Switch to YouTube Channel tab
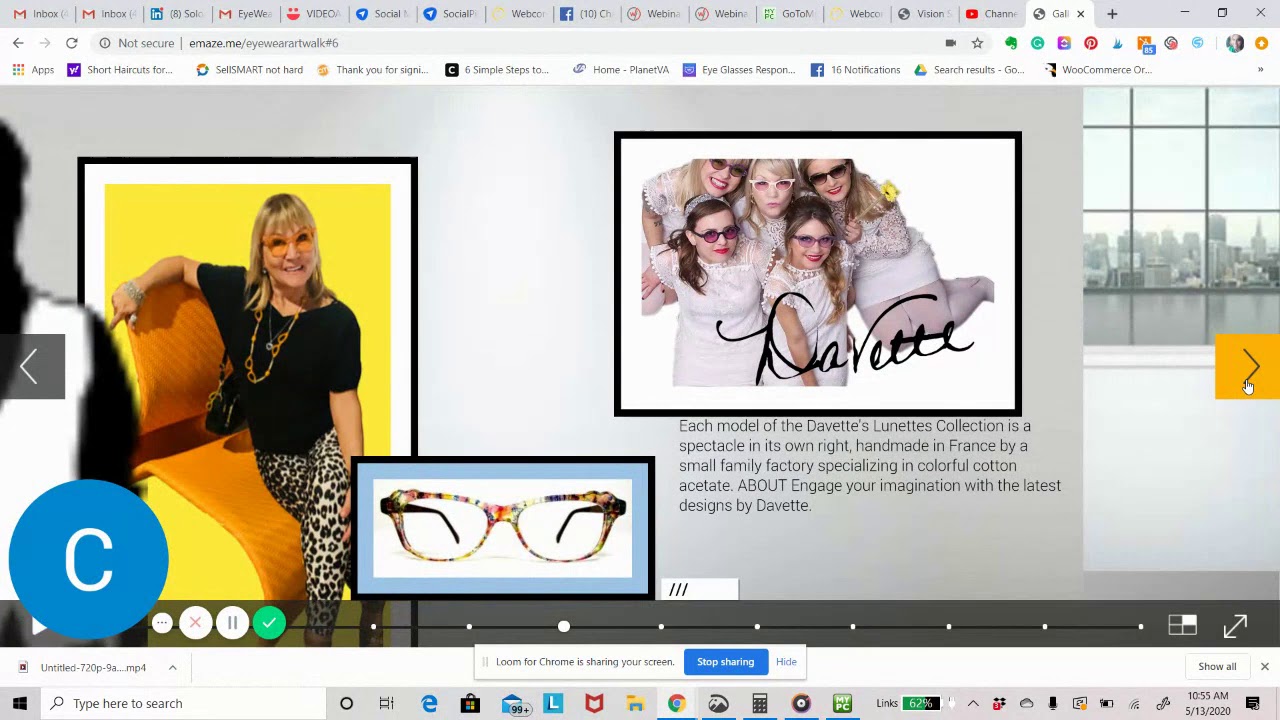This screenshot has width=1280, height=720. pos(990,14)
